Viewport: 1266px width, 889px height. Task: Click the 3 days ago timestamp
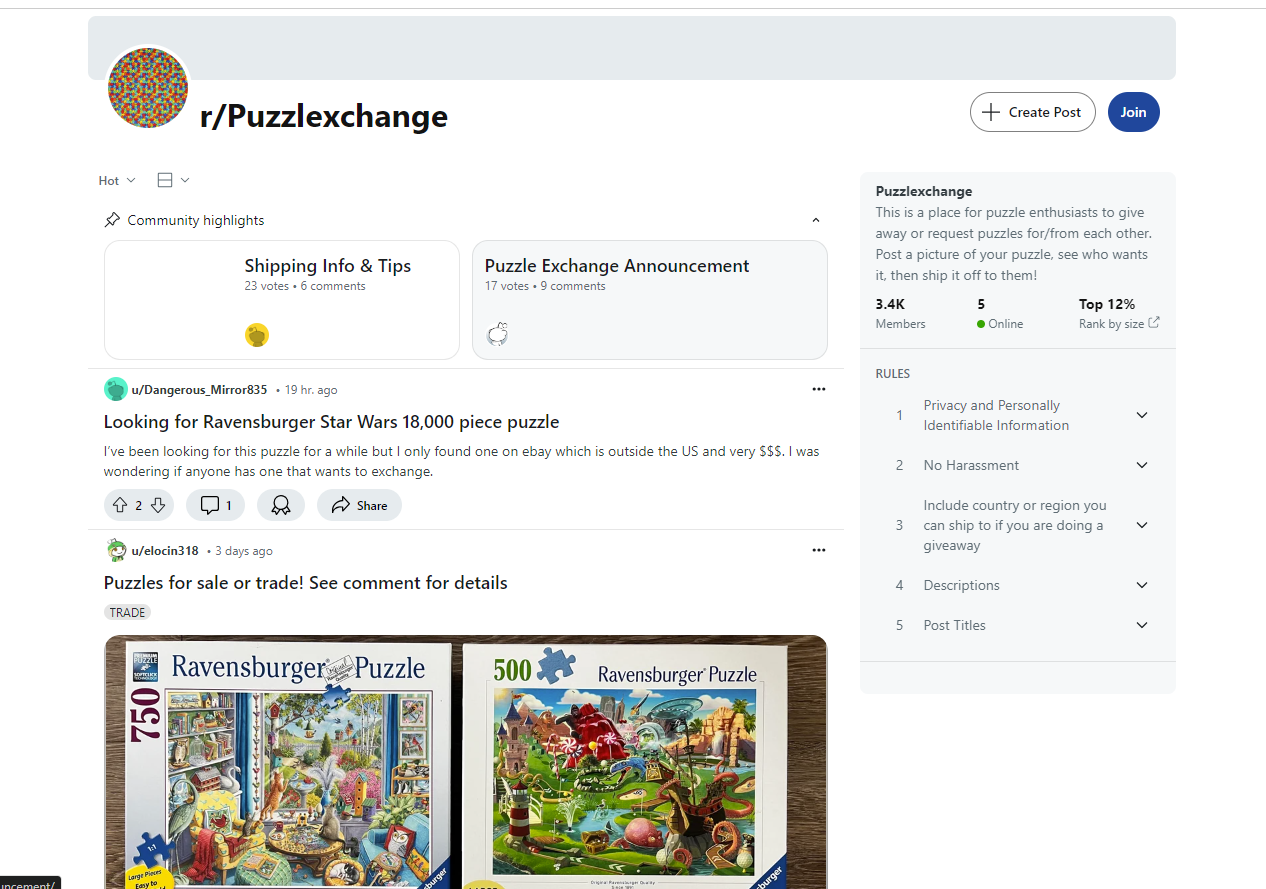[x=244, y=551]
